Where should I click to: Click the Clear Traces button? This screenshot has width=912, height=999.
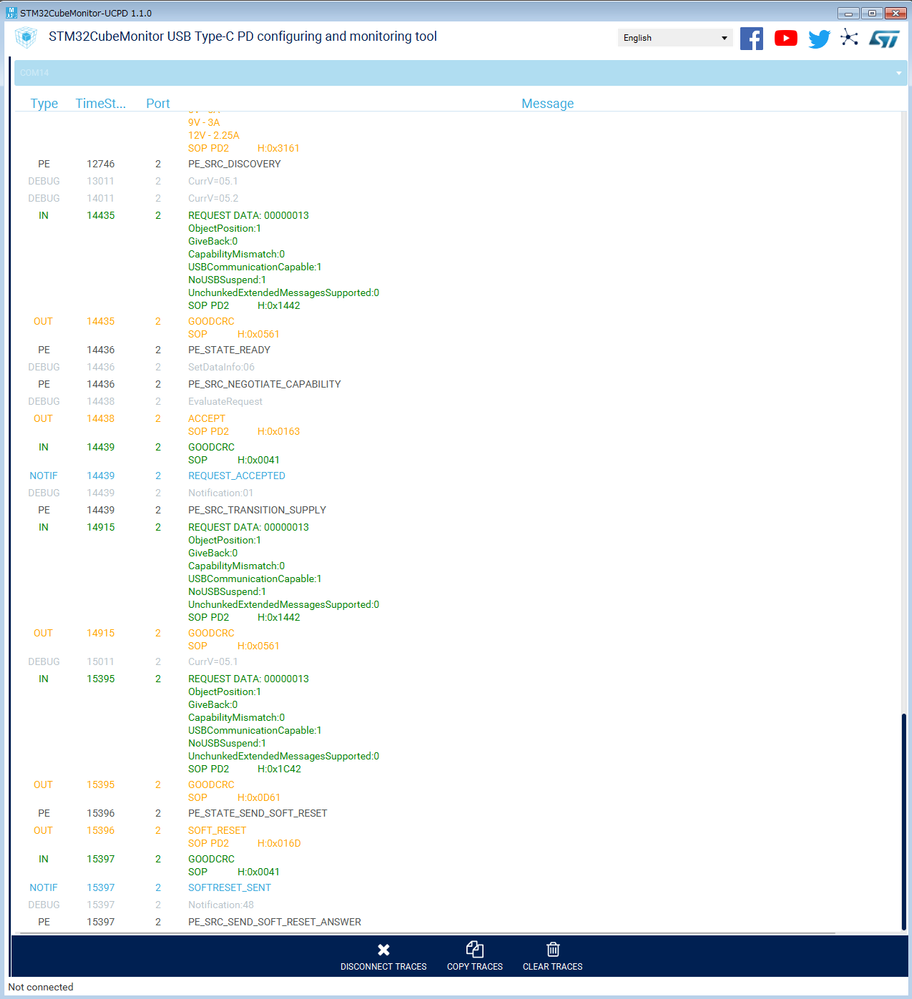tap(553, 957)
